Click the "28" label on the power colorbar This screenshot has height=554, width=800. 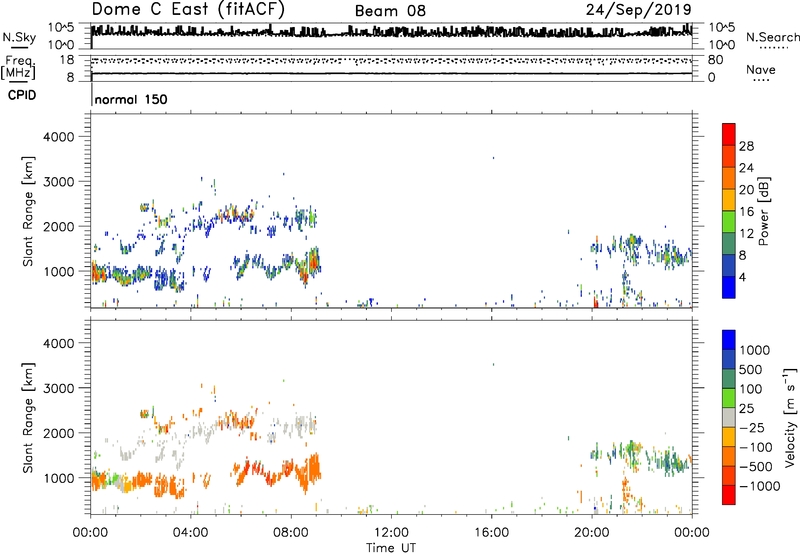(746, 146)
